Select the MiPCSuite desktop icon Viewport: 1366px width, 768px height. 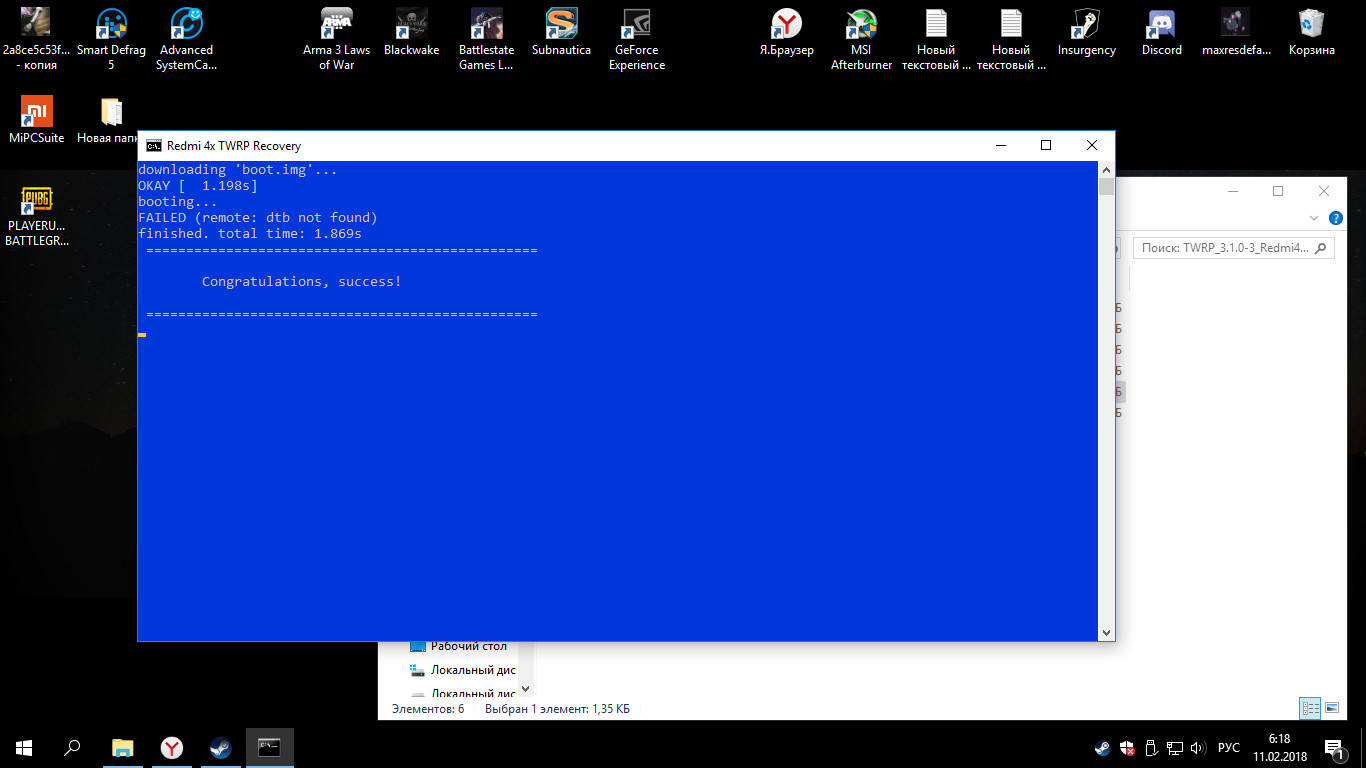[36, 119]
